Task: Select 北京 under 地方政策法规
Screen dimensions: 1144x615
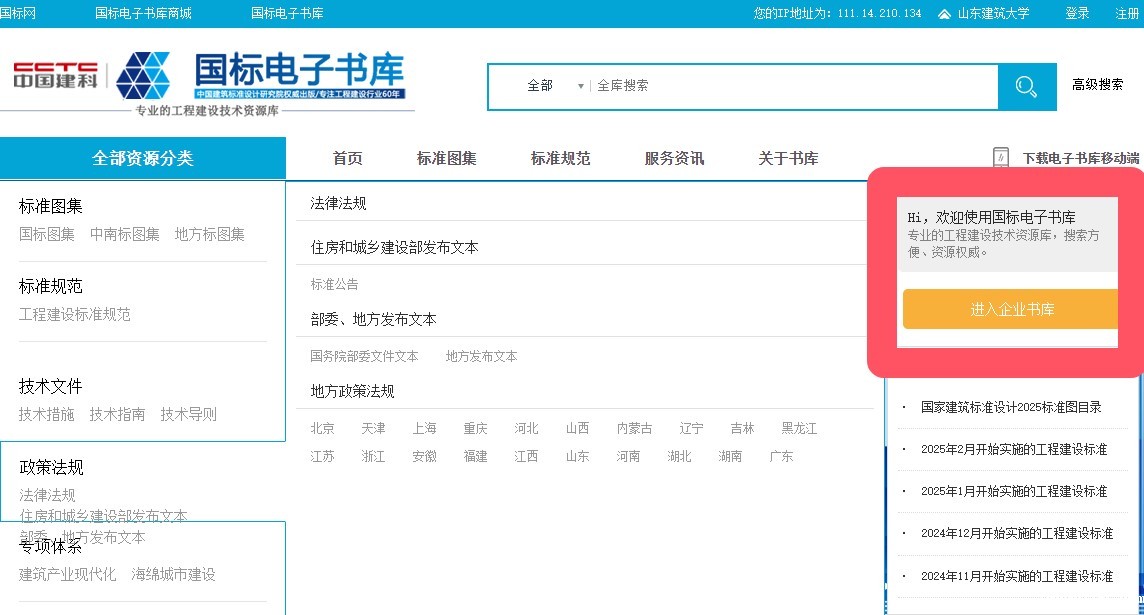Action: [x=322, y=428]
